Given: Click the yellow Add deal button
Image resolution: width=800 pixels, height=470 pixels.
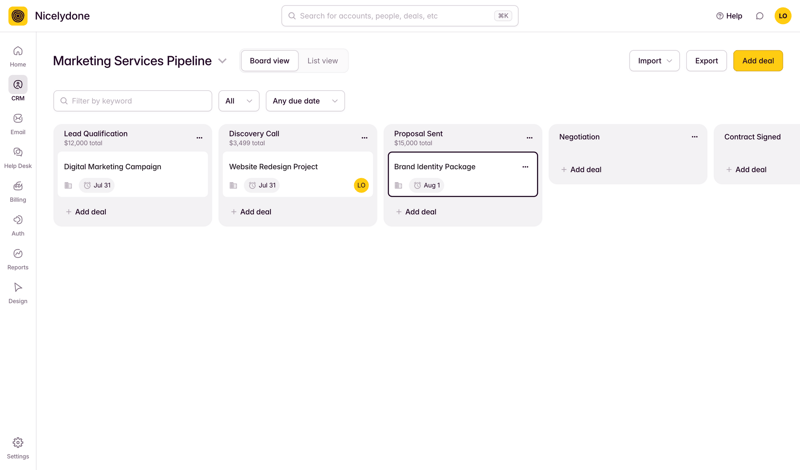Looking at the screenshot, I should click(x=758, y=61).
